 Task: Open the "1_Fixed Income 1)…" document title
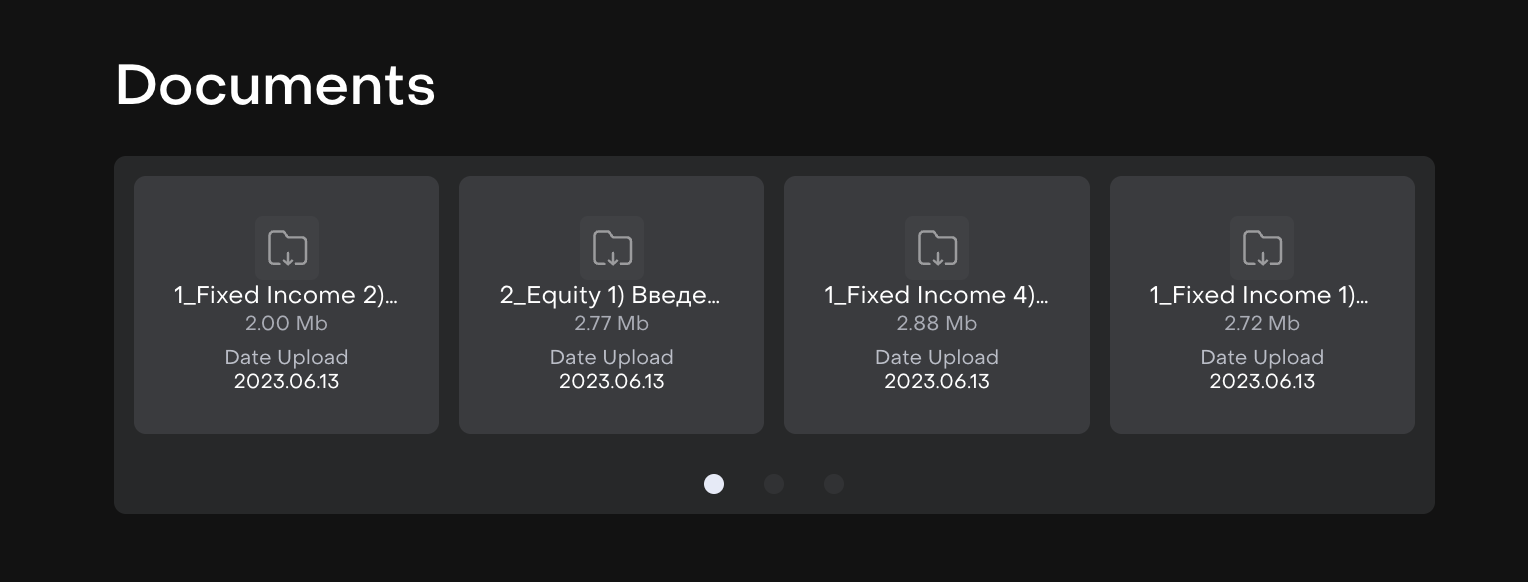(x=1262, y=295)
